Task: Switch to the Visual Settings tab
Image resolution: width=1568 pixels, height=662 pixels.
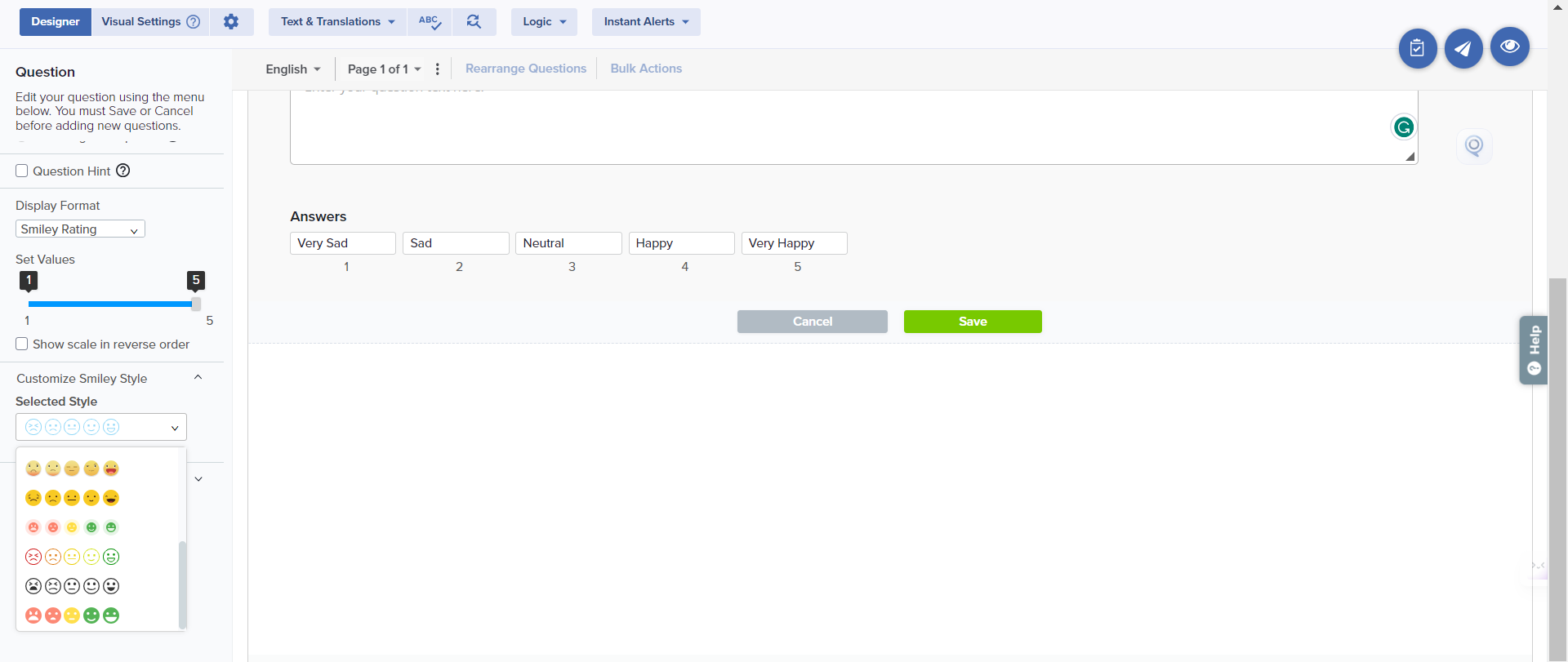Action: 150,22
